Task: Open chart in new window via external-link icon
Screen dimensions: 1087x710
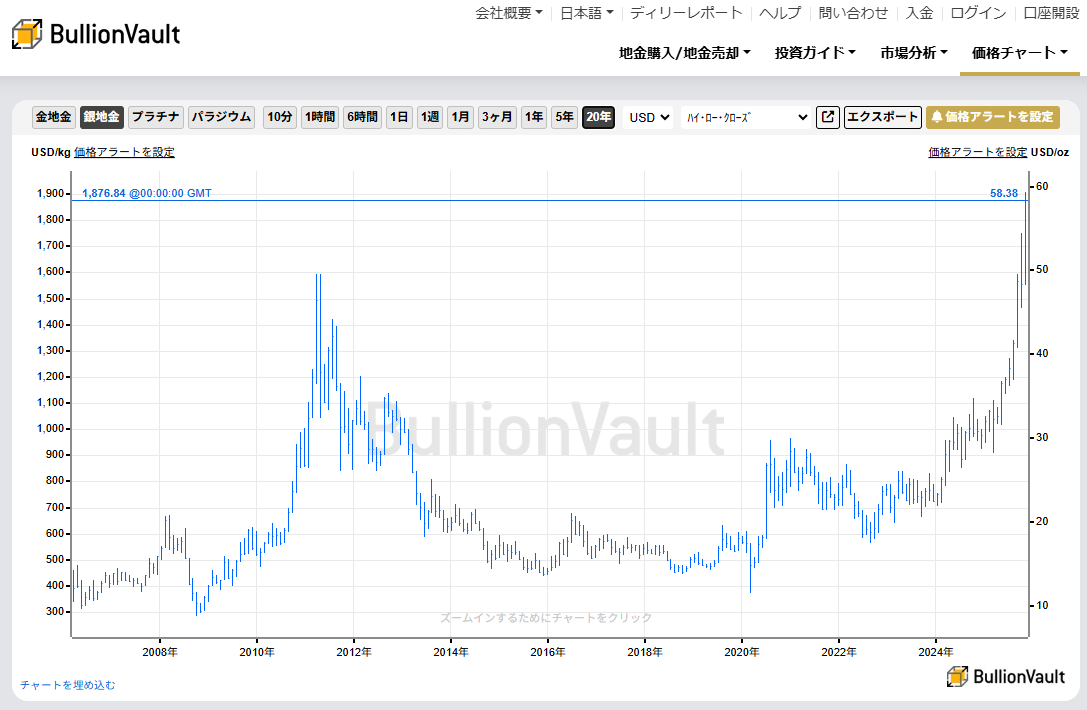Action: tap(827, 117)
